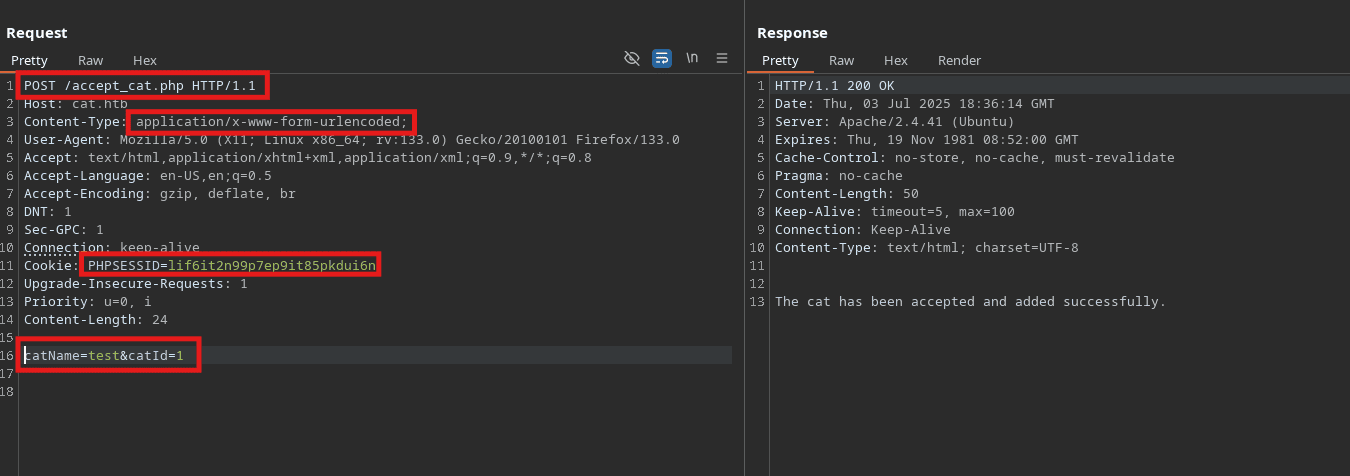Click the HTTP/1.1 200 OK status line

click(x=834, y=86)
